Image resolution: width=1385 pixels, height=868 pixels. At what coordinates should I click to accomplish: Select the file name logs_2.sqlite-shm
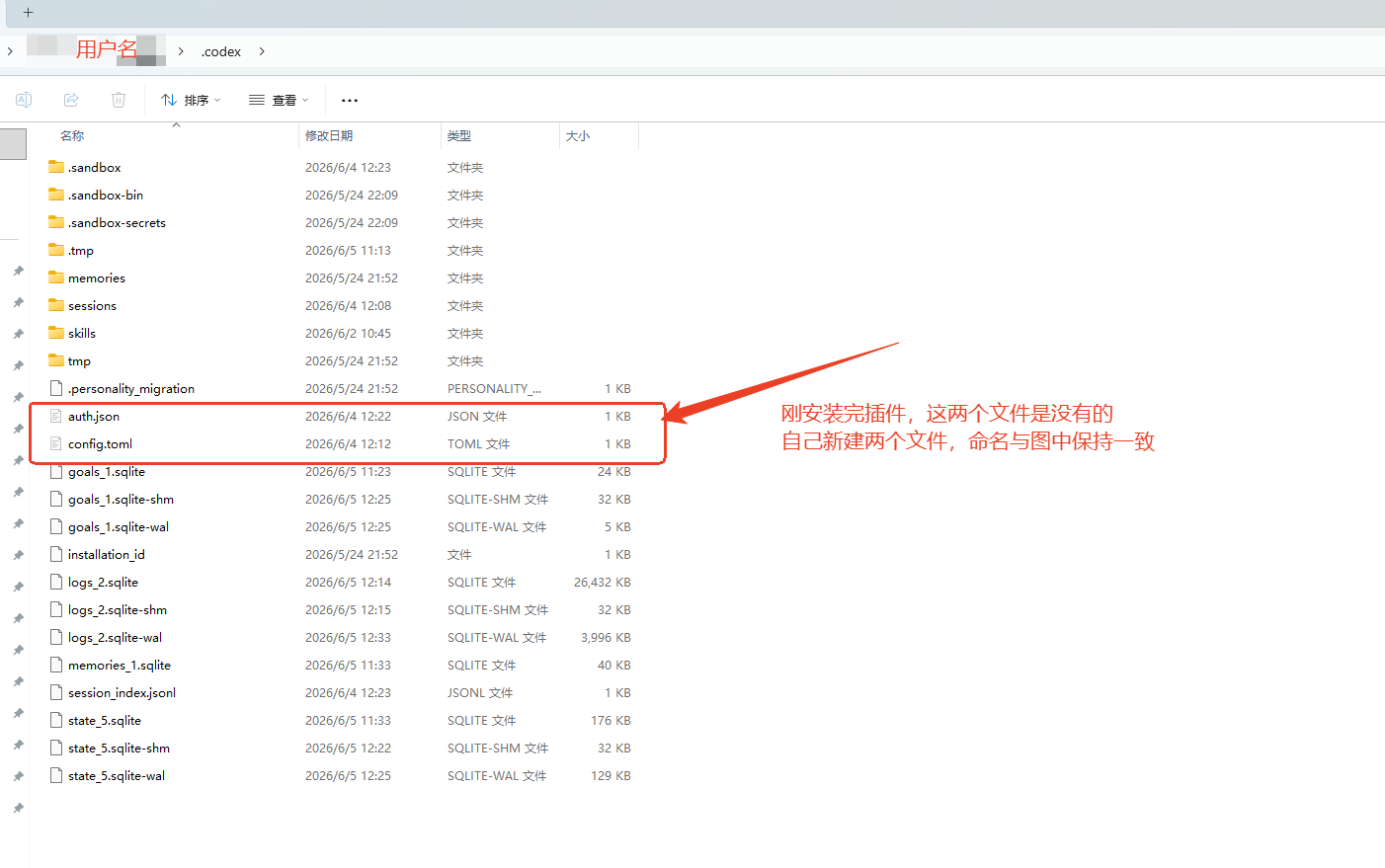(118, 610)
